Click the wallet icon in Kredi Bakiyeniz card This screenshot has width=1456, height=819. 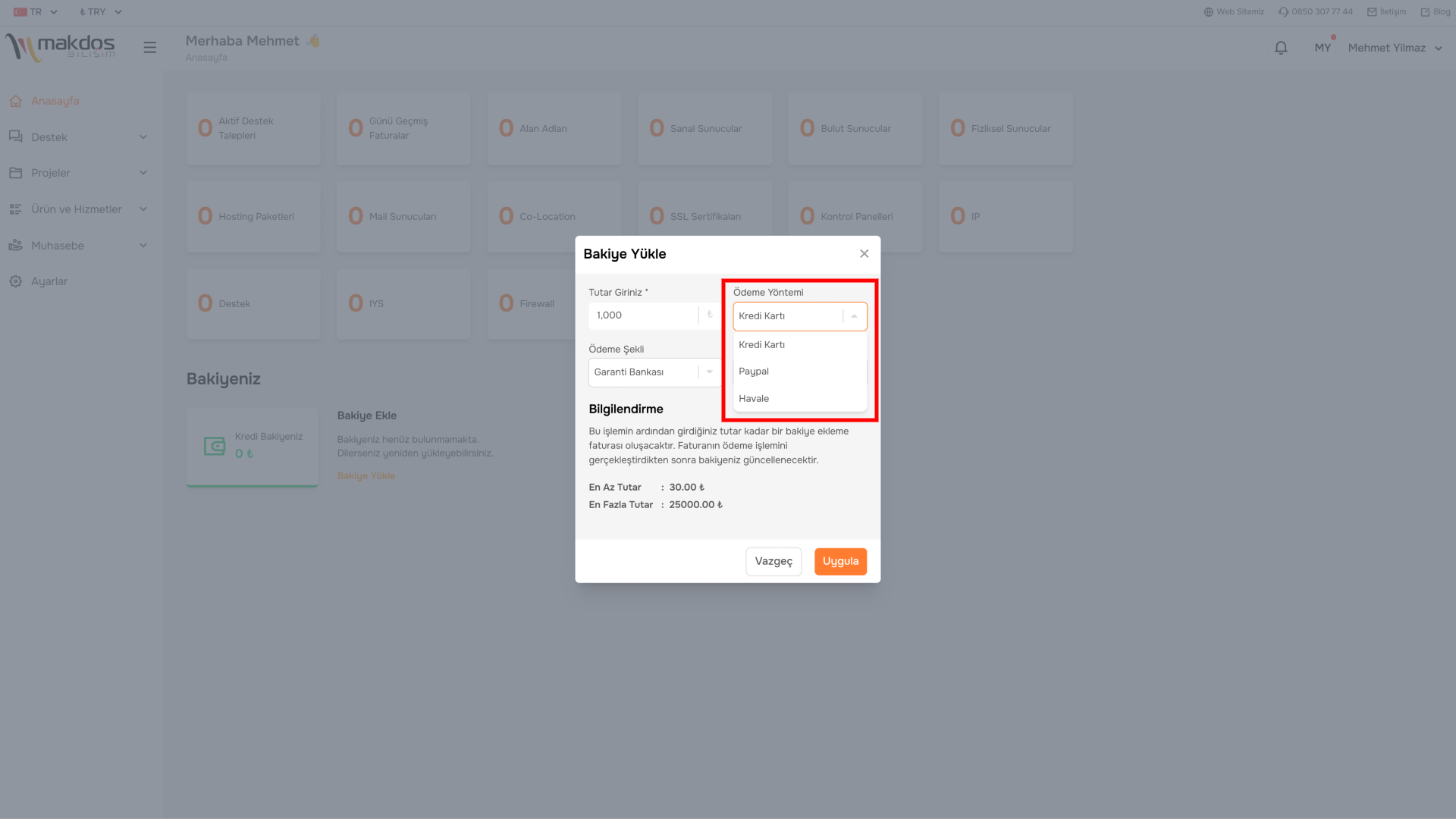pyautogui.click(x=215, y=446)
